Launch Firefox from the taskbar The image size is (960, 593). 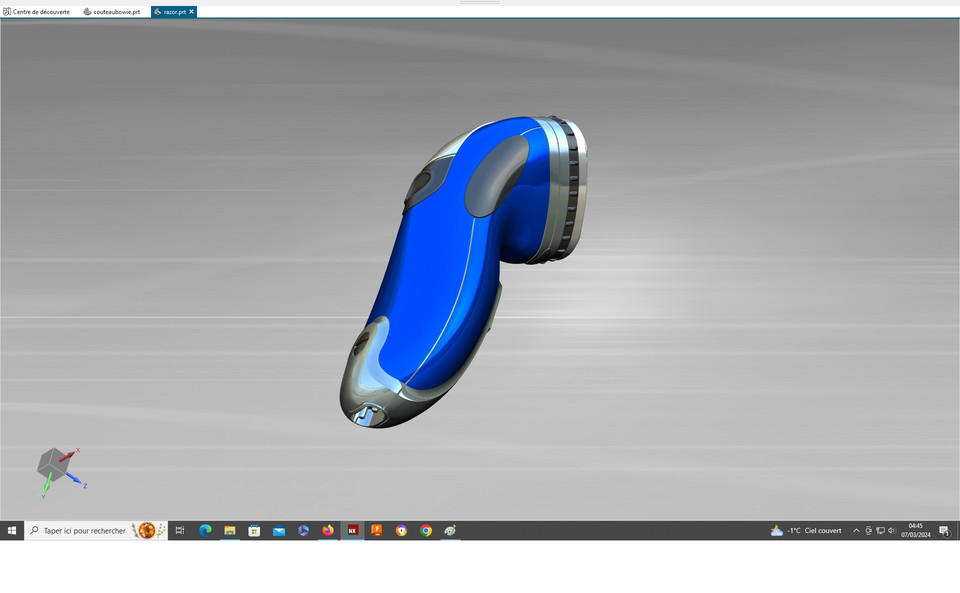pyautogui.click(x=328, y=530)
